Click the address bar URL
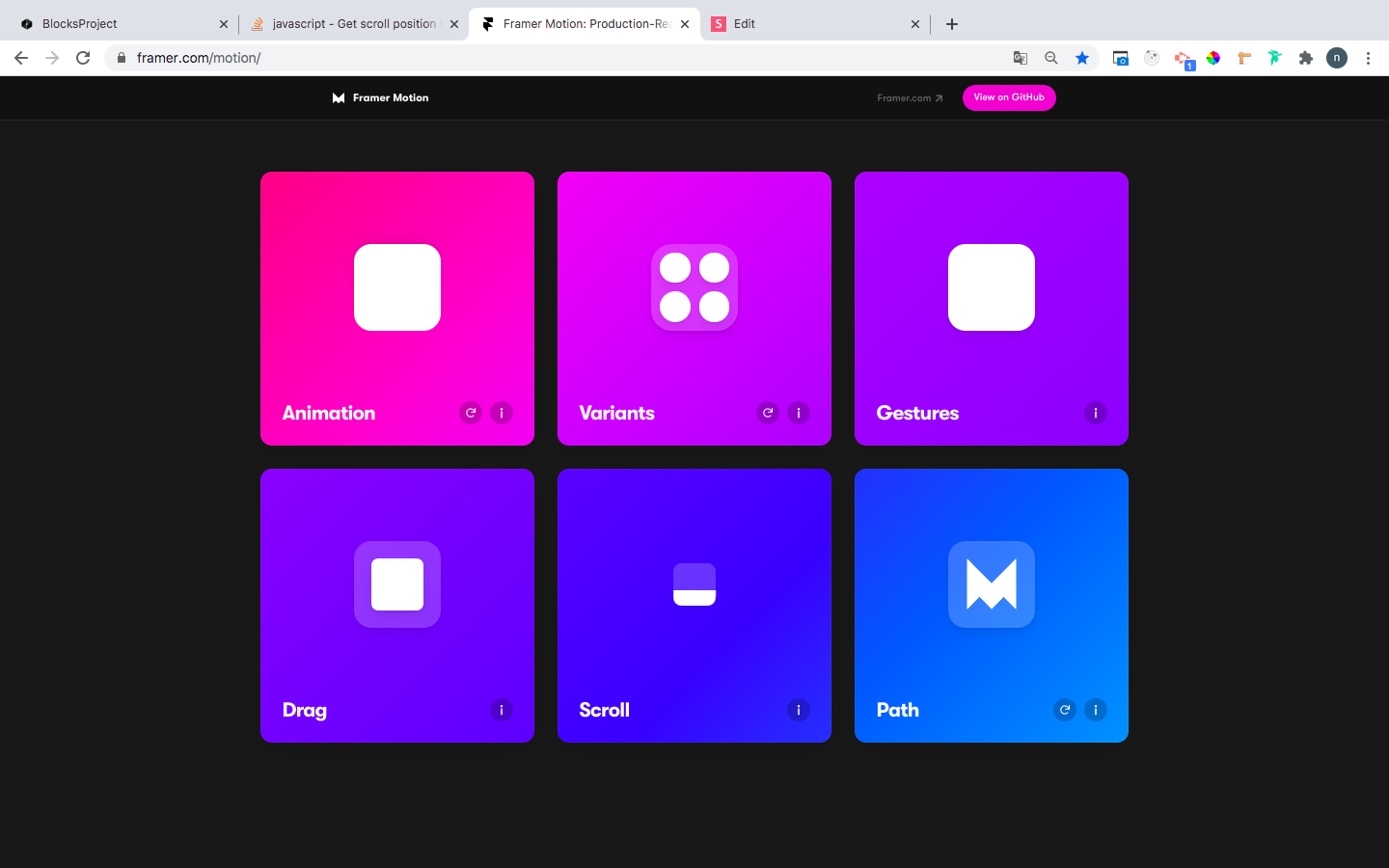The image size is (1389, 868). (199, 58)
